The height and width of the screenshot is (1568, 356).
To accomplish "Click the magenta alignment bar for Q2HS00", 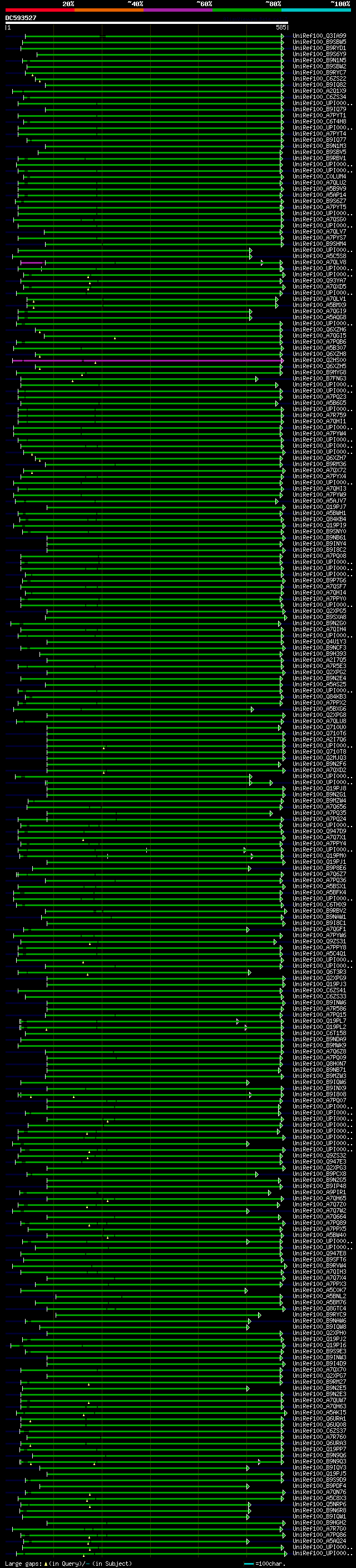I will pyautogui.click(x=147, y=360).
